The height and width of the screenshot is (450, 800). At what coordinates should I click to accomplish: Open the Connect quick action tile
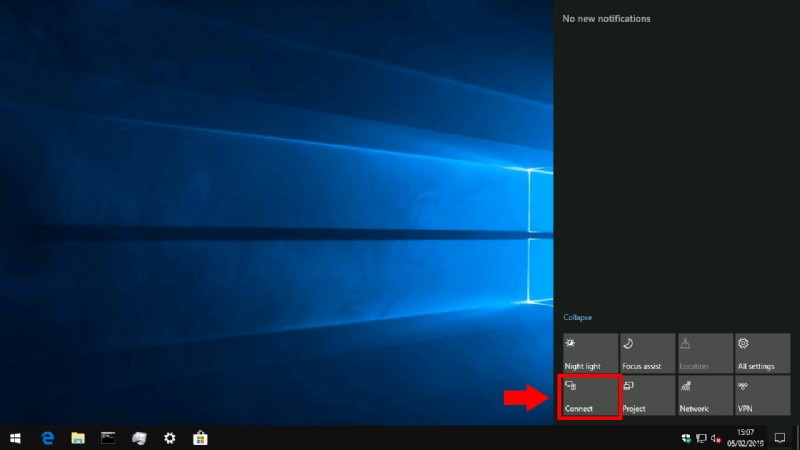[590, 395]
